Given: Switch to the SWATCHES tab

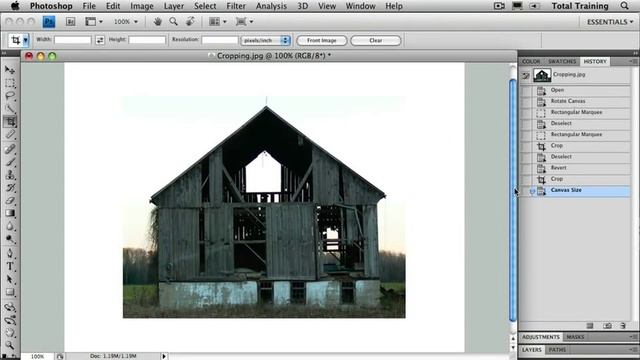Looking at the screenshot, I should (562, 61).
